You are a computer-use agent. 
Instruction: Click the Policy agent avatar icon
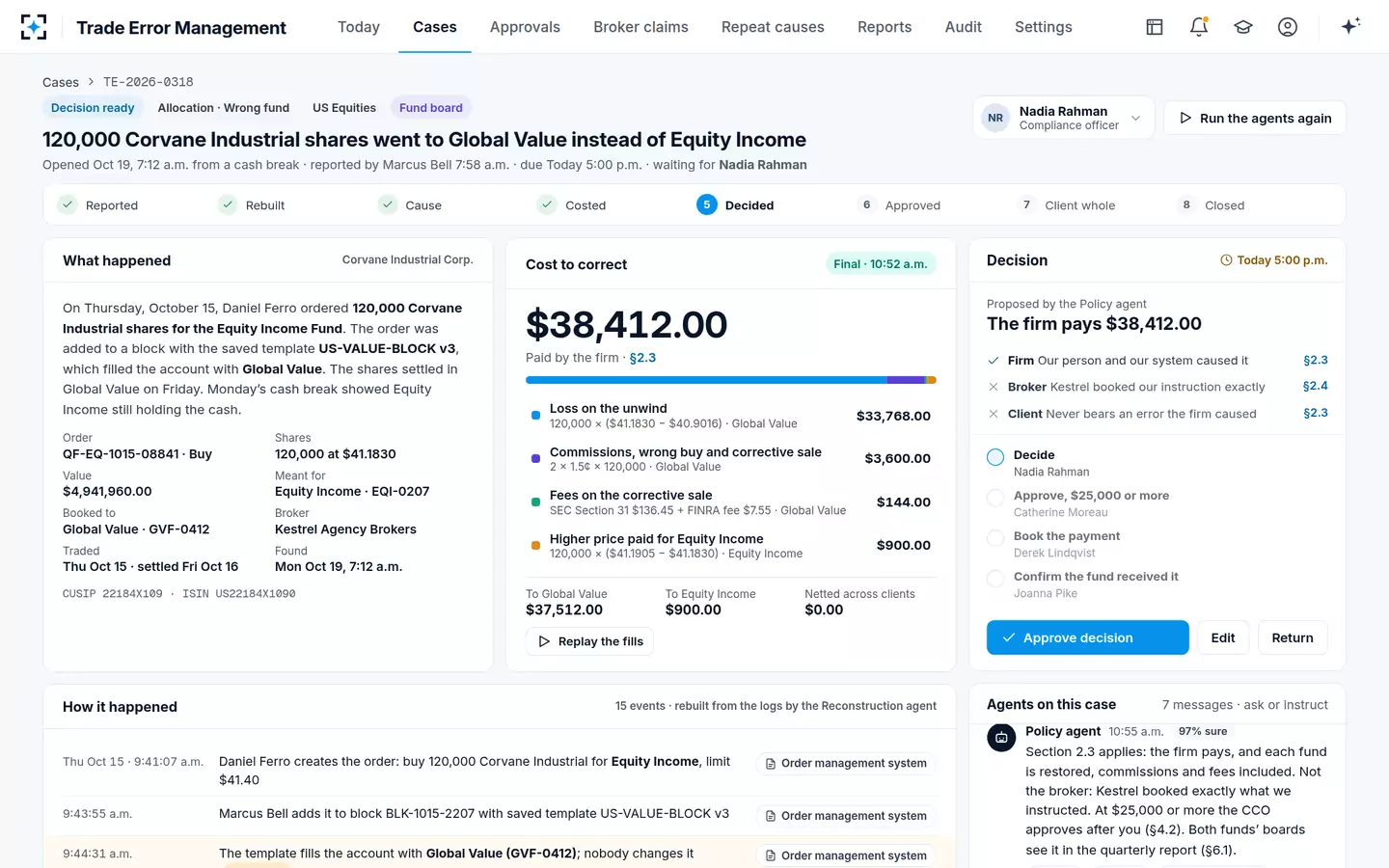tap(1001, 738)
